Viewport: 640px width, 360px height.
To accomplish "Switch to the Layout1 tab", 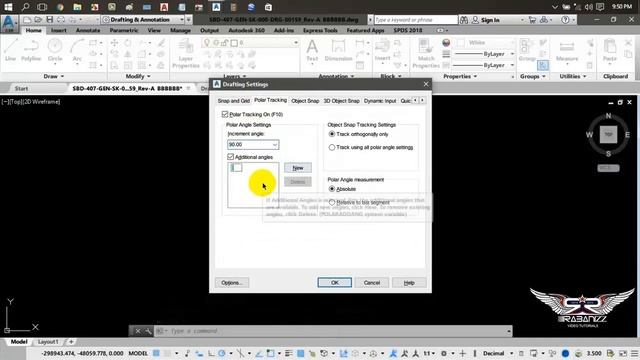I will point(48,342).
